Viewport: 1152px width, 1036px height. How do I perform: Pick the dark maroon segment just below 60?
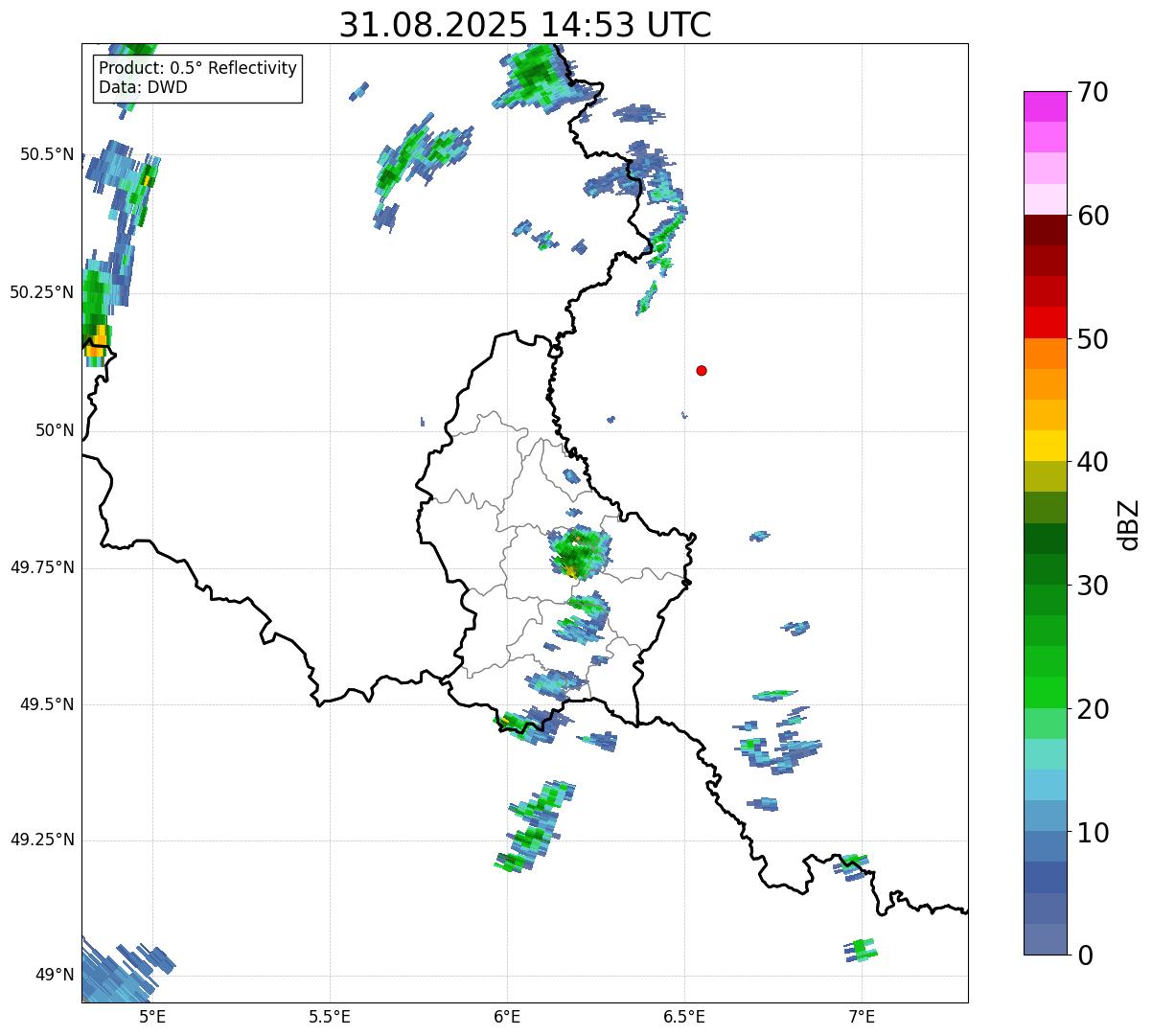coord(1050,230)
